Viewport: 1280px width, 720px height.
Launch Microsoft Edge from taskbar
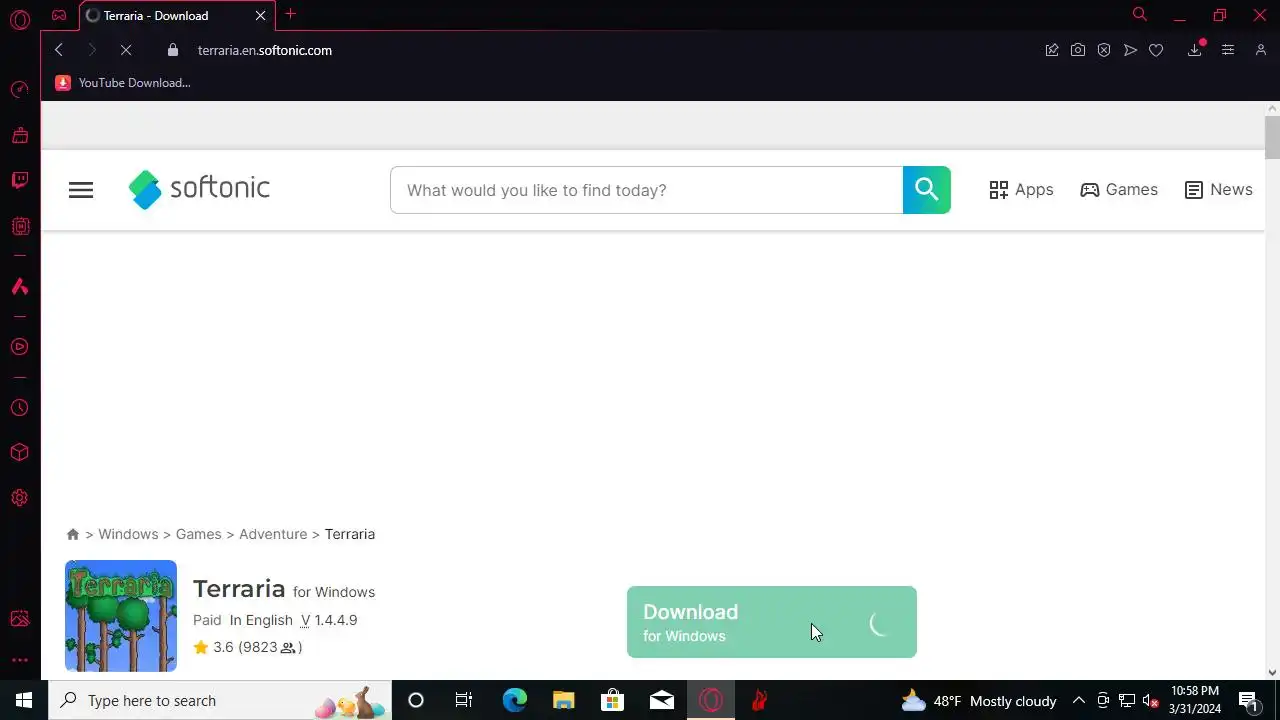click(514, 700)
